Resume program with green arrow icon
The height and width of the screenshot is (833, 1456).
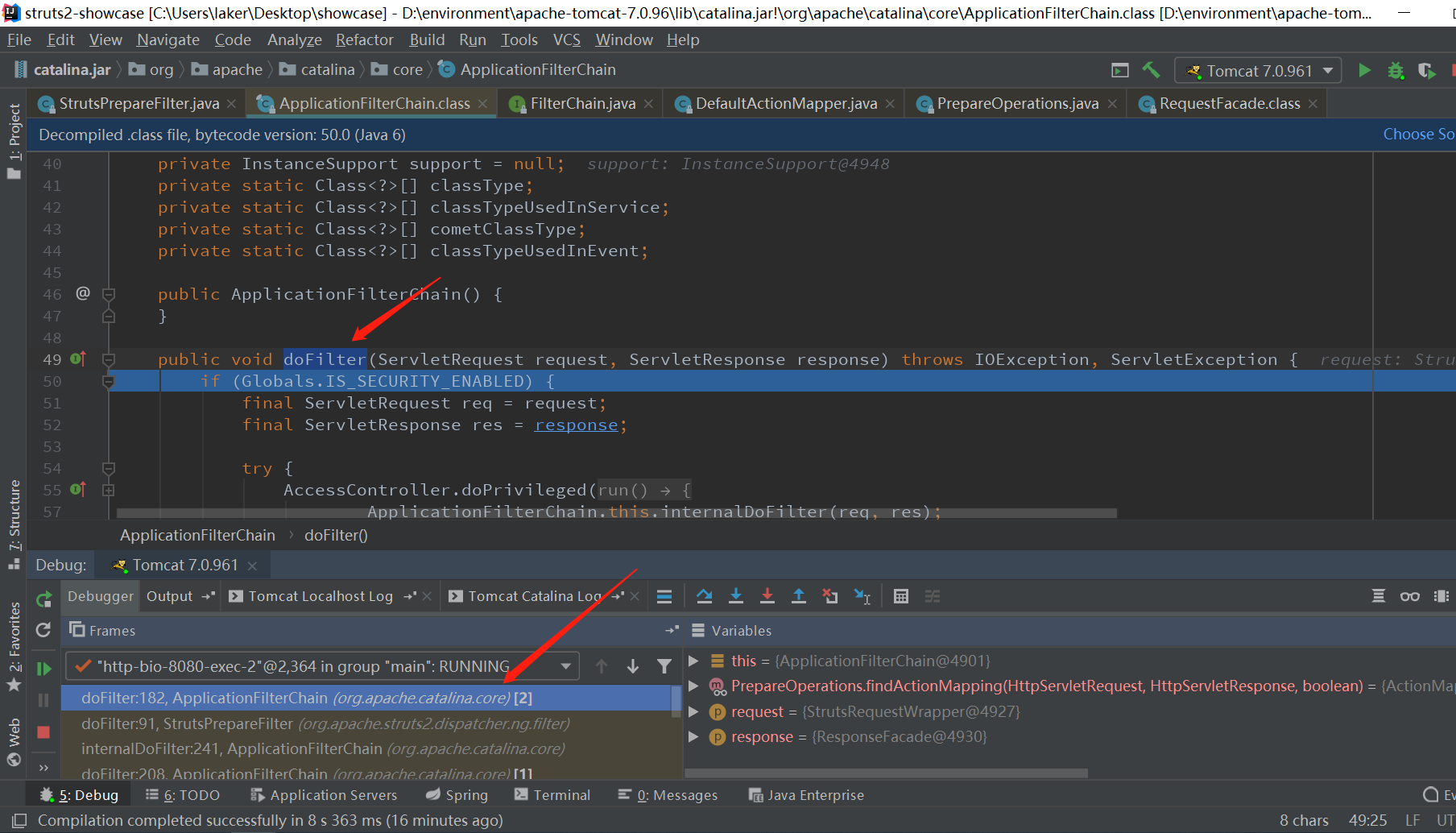(43, 668)
